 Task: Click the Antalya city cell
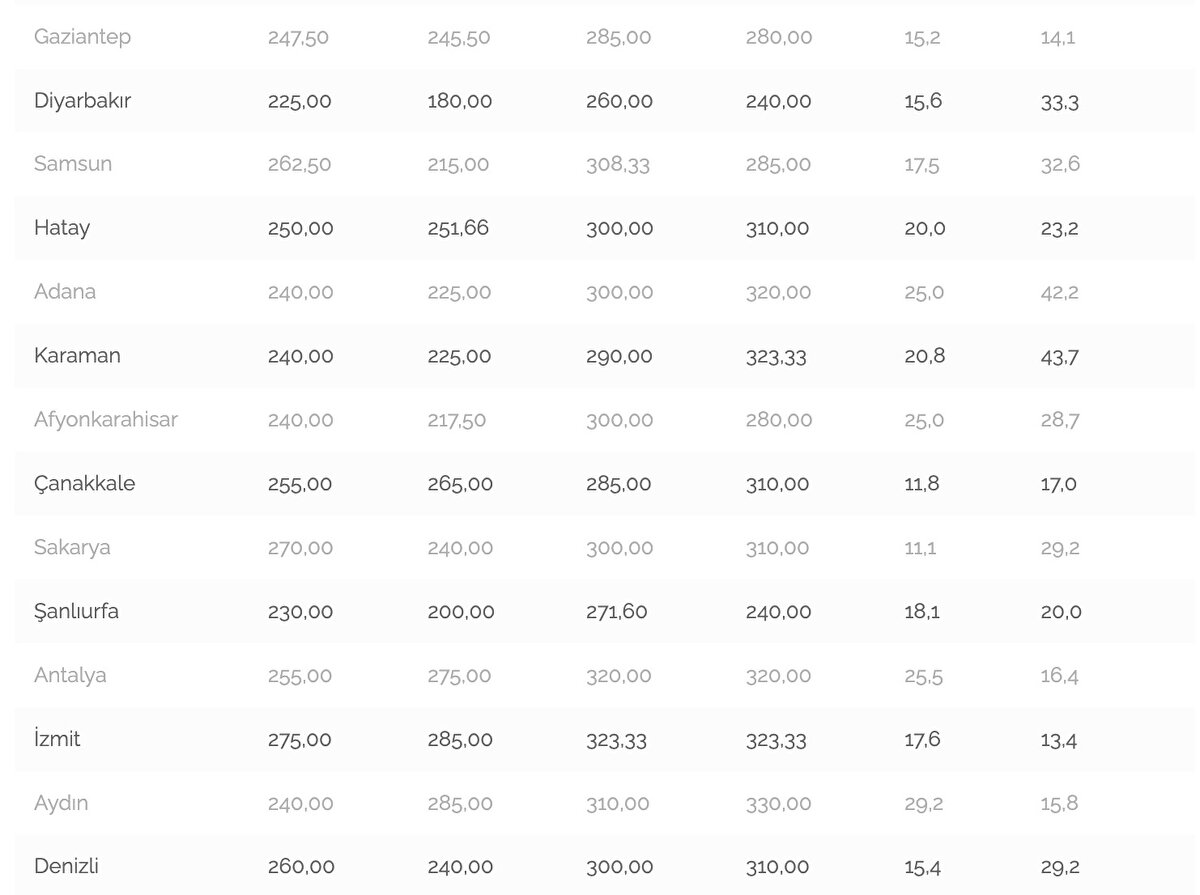pyautogui.click(x=70, y=675)
